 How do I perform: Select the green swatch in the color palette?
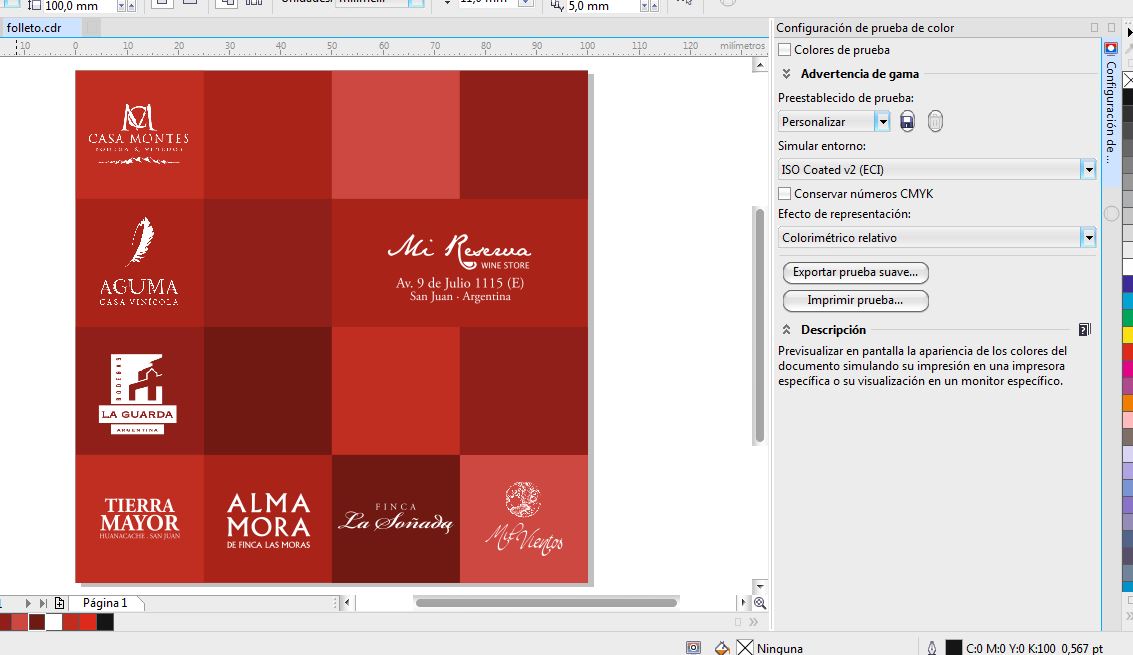click(x=1127, y=318)
